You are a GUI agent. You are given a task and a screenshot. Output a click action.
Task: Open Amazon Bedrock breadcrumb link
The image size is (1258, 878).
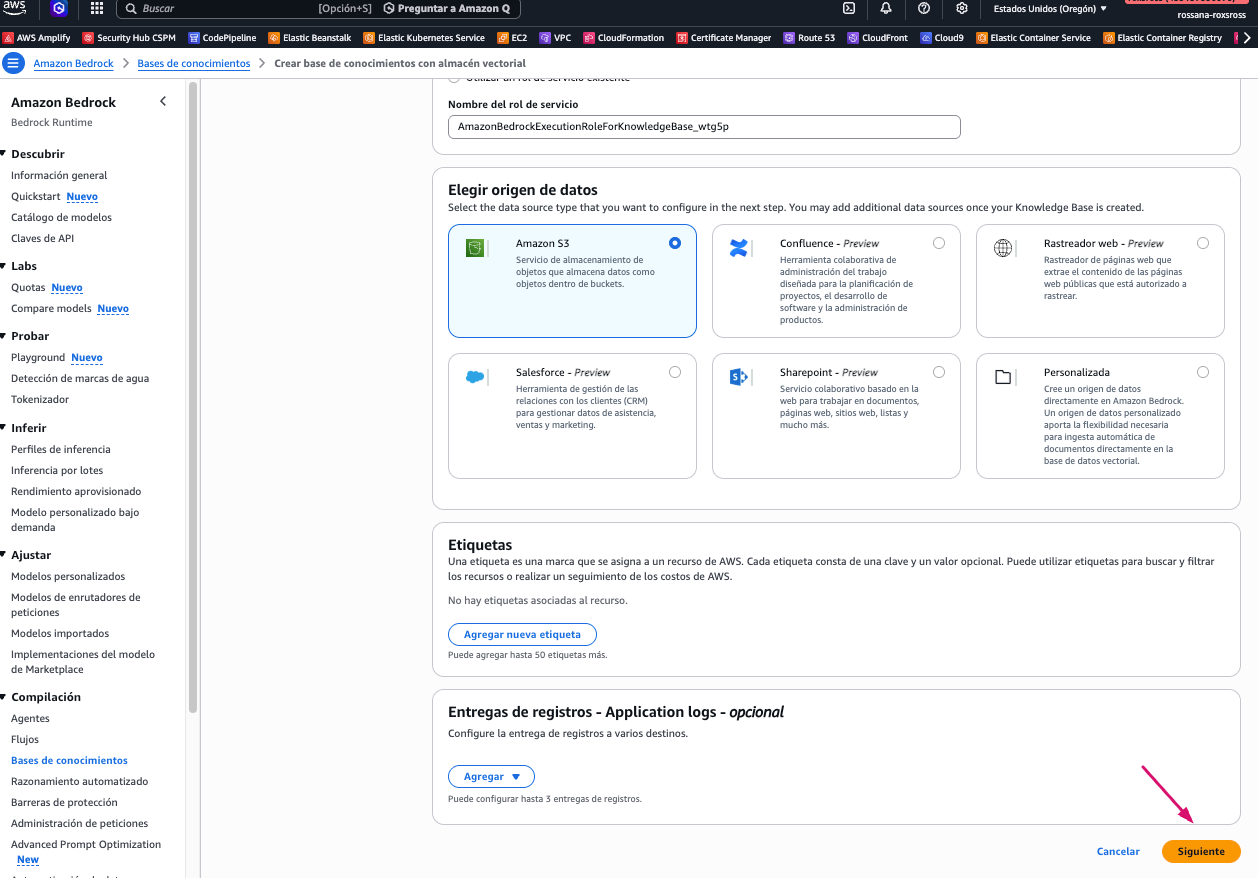click(x=74, y=63)
